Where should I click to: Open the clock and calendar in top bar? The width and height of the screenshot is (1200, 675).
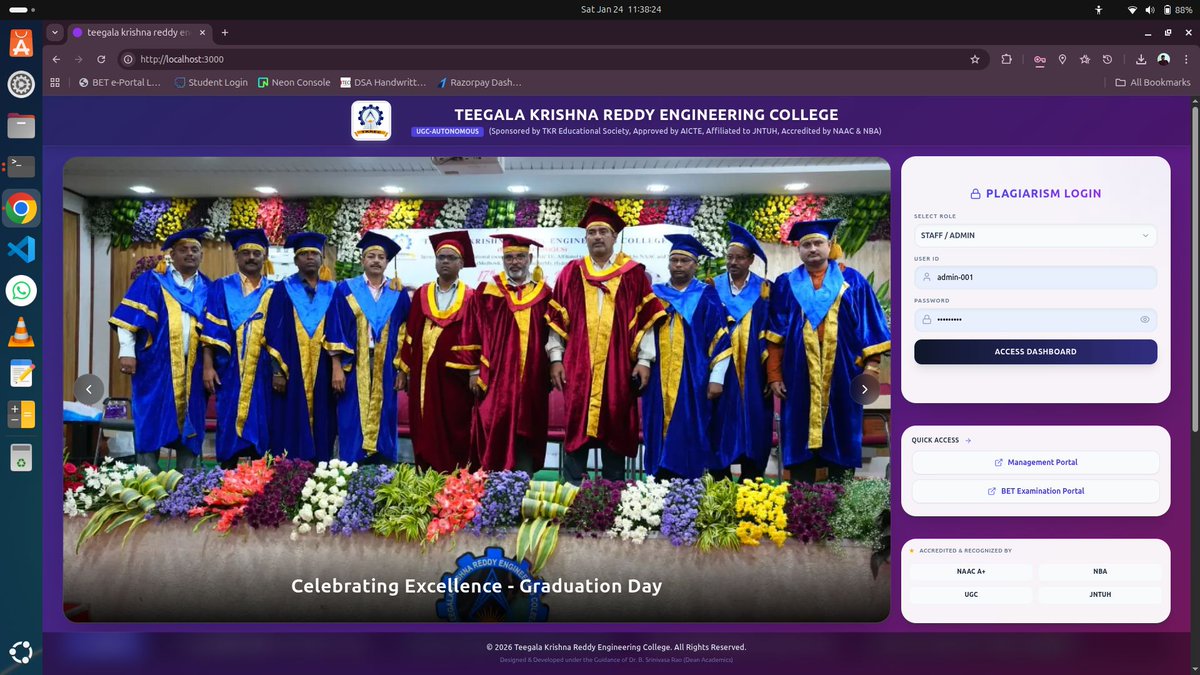point(621,9)
